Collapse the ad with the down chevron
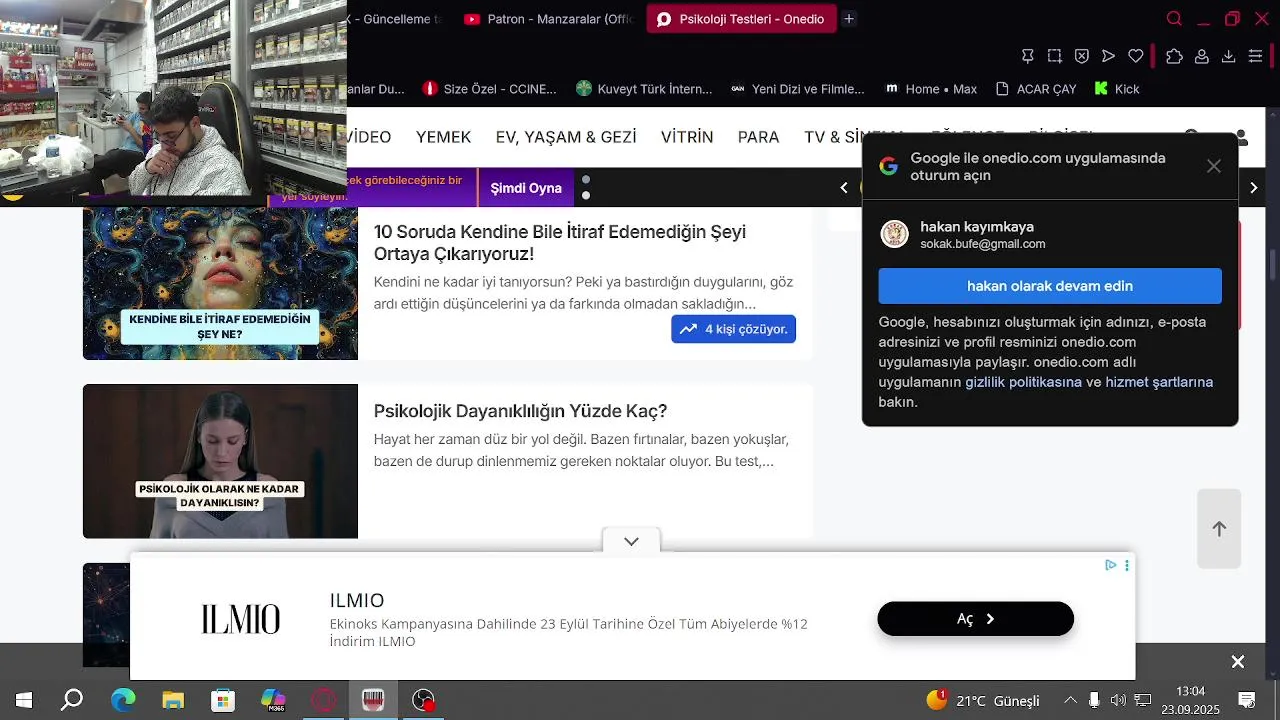The image size is (1280, 720). pyautogui.click(x=631, y=541)
